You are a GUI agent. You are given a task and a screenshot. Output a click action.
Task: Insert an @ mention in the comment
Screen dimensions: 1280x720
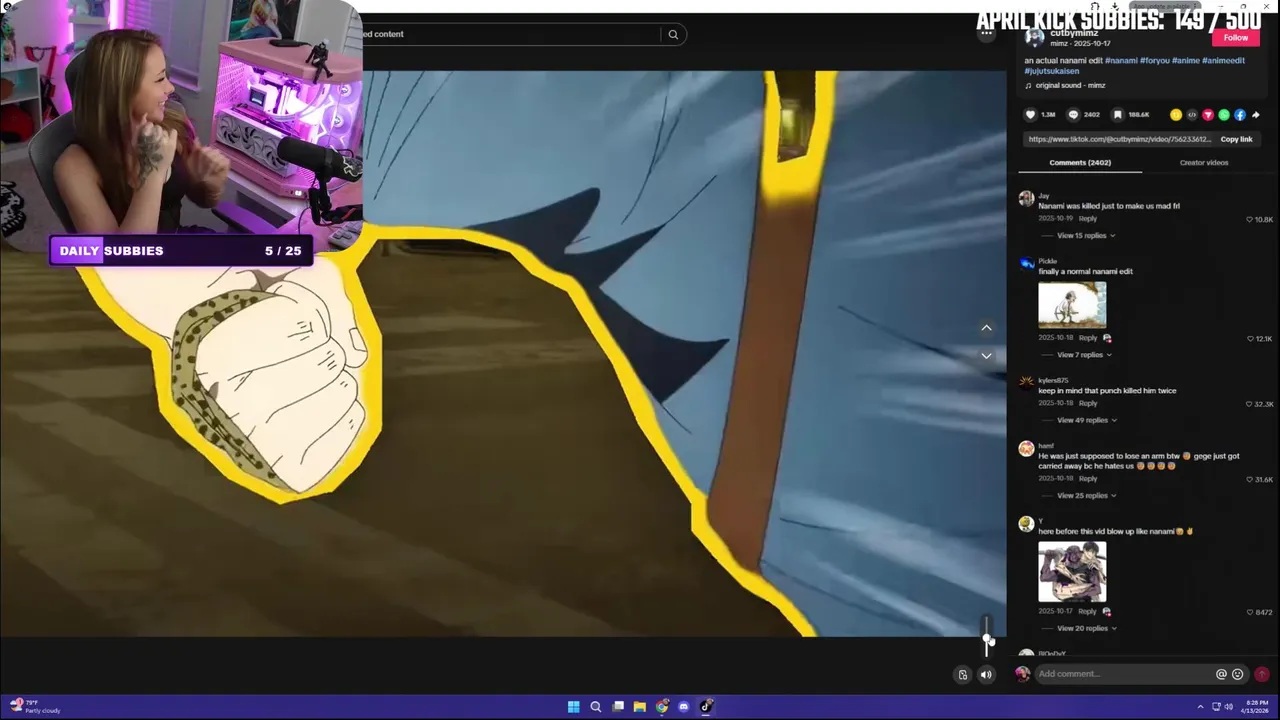click(x=1221, y=674)
